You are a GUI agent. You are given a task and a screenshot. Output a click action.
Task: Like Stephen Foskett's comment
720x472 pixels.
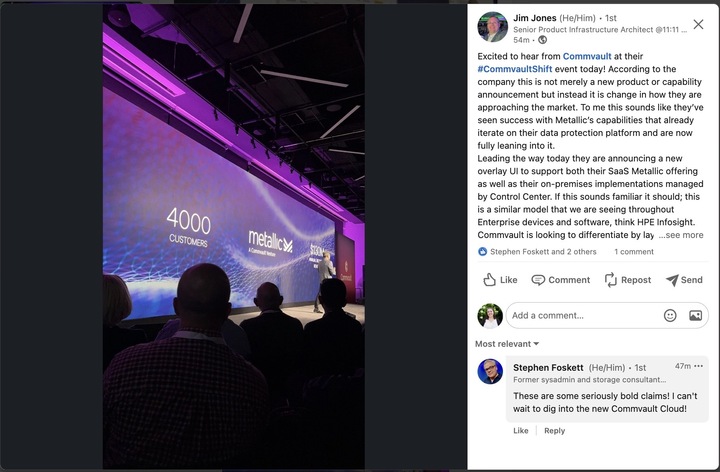click(521, 431)
